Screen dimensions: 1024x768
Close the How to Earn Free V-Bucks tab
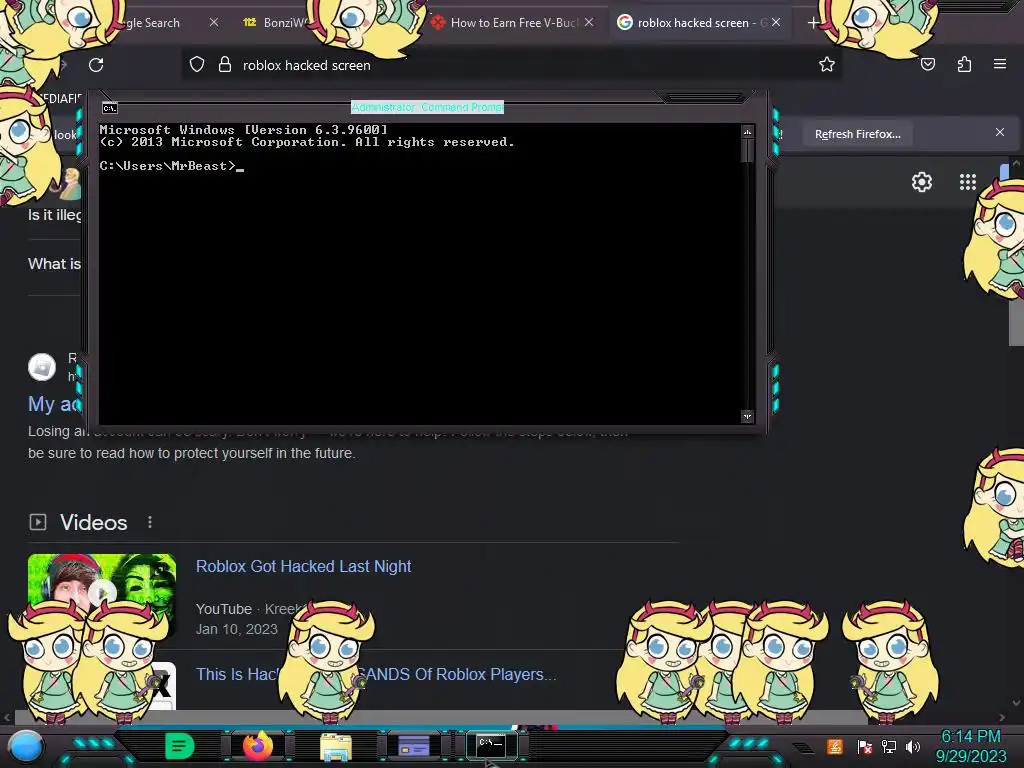(x=589, y=22)
